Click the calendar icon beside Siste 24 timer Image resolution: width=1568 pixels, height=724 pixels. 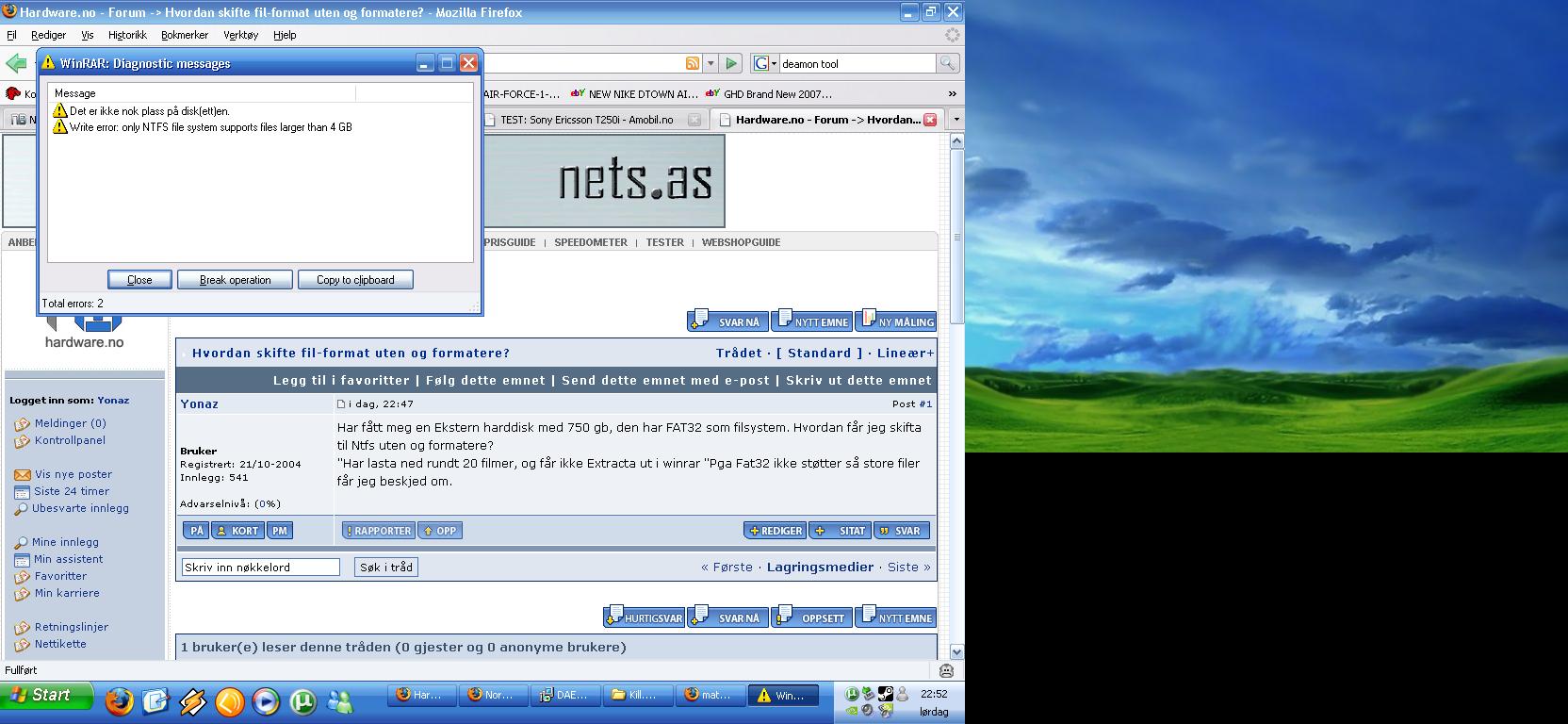(23, 492)
